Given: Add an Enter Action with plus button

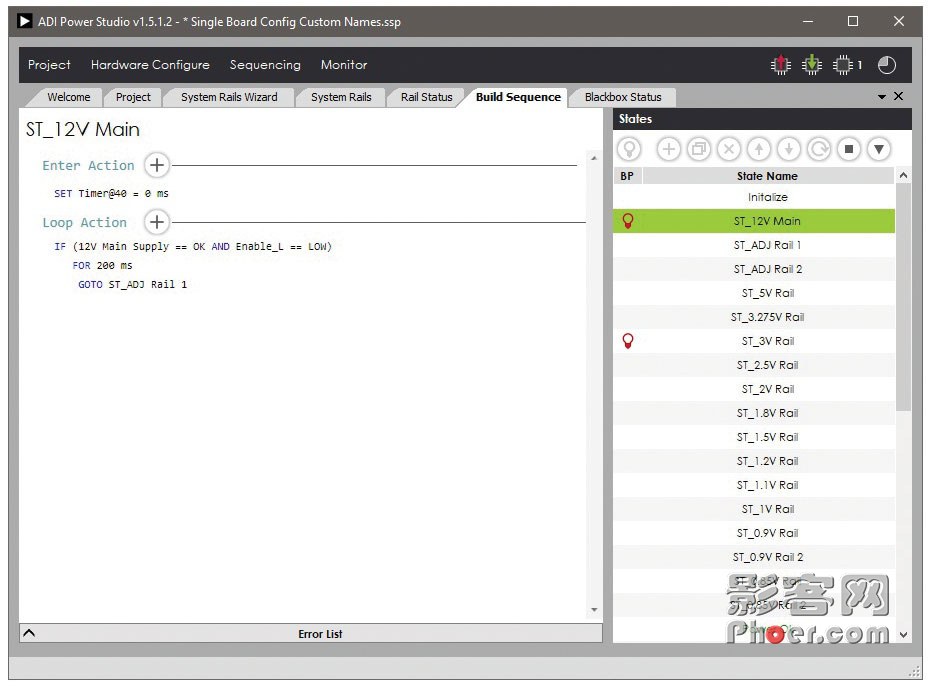Looking at the screenshot, I should tap(157, 165).
